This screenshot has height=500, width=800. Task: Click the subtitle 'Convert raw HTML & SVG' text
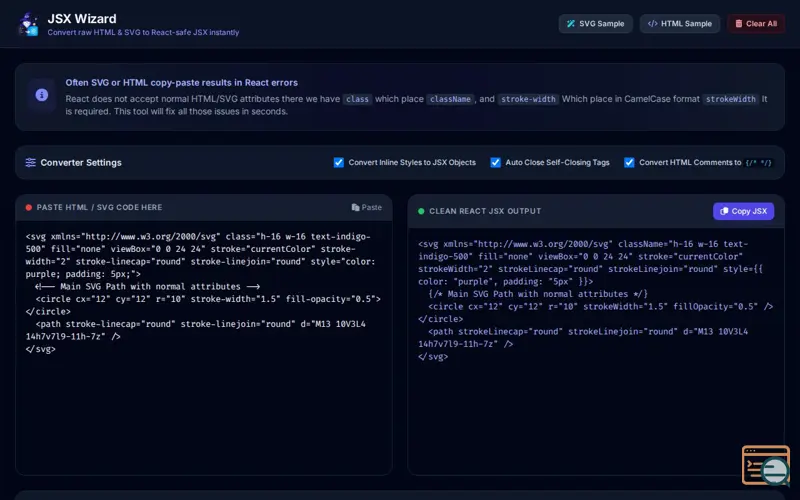[x=143, y=32]
